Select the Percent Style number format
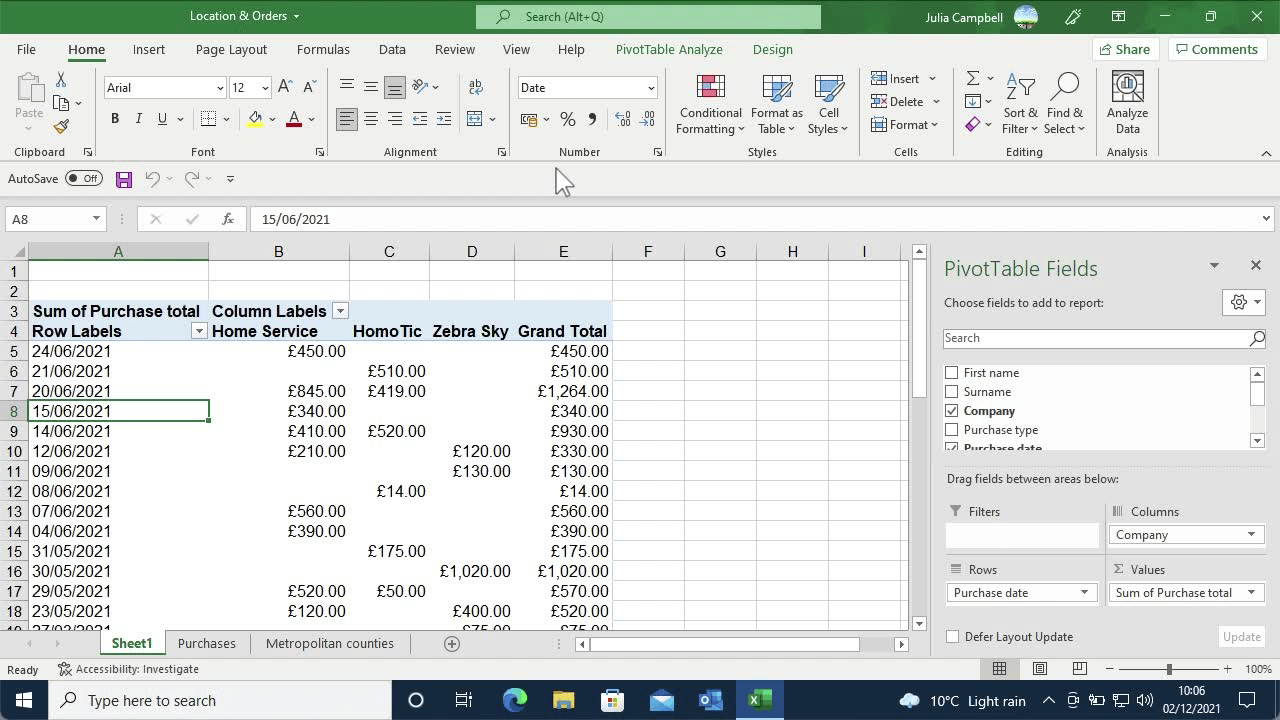The height and width of the screenshot is (720, 1280). 567,119
